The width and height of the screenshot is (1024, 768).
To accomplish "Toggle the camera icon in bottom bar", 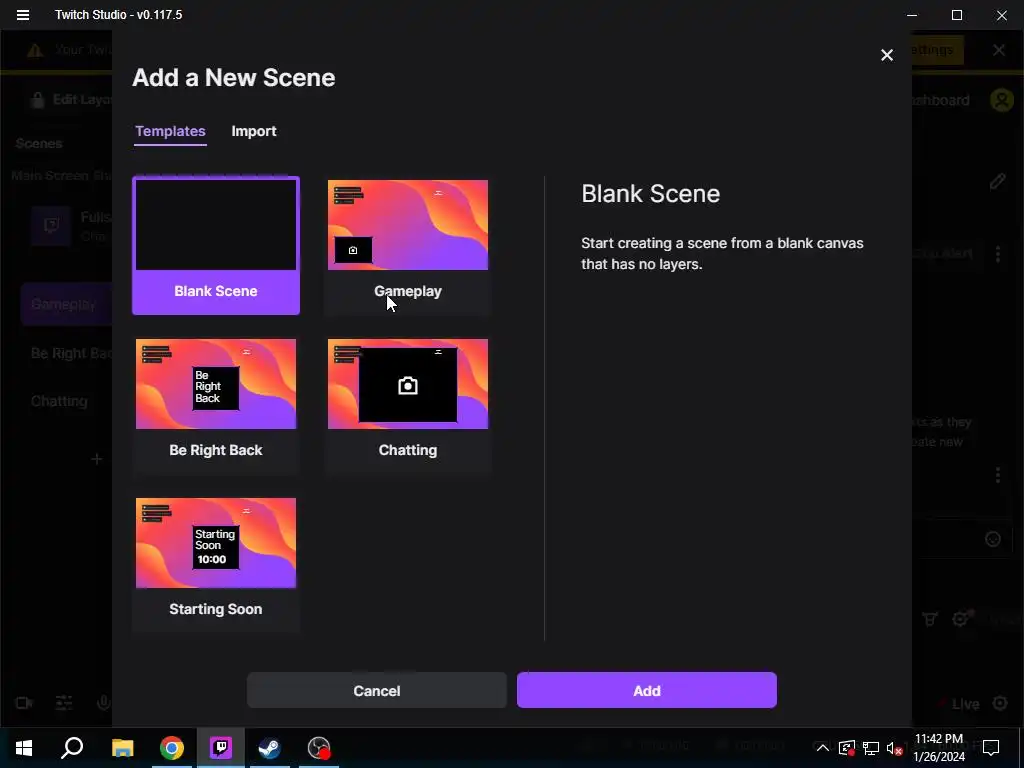I will click(24, 703).
